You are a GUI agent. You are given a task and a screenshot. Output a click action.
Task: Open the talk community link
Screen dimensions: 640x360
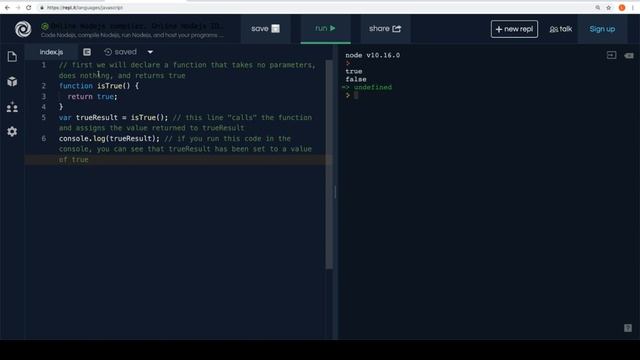point(560,29)
